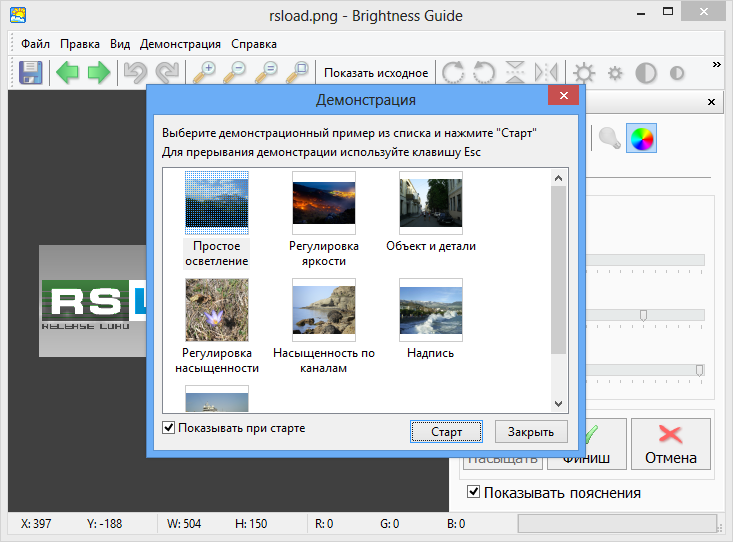Viewport: 733px width, 542px height.
Task: Rotate image clockwise icon
Action: coord(453,72)
